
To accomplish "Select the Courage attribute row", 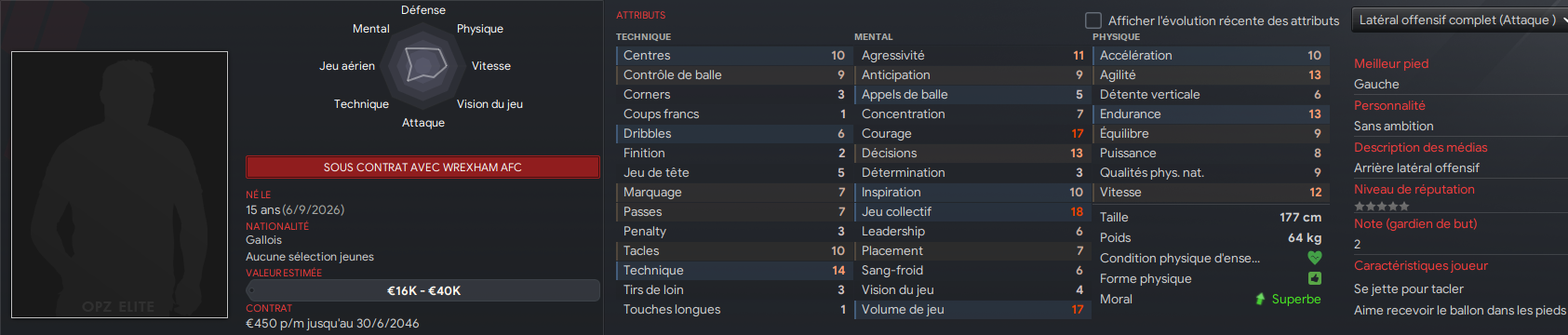I will coord(972,134).
